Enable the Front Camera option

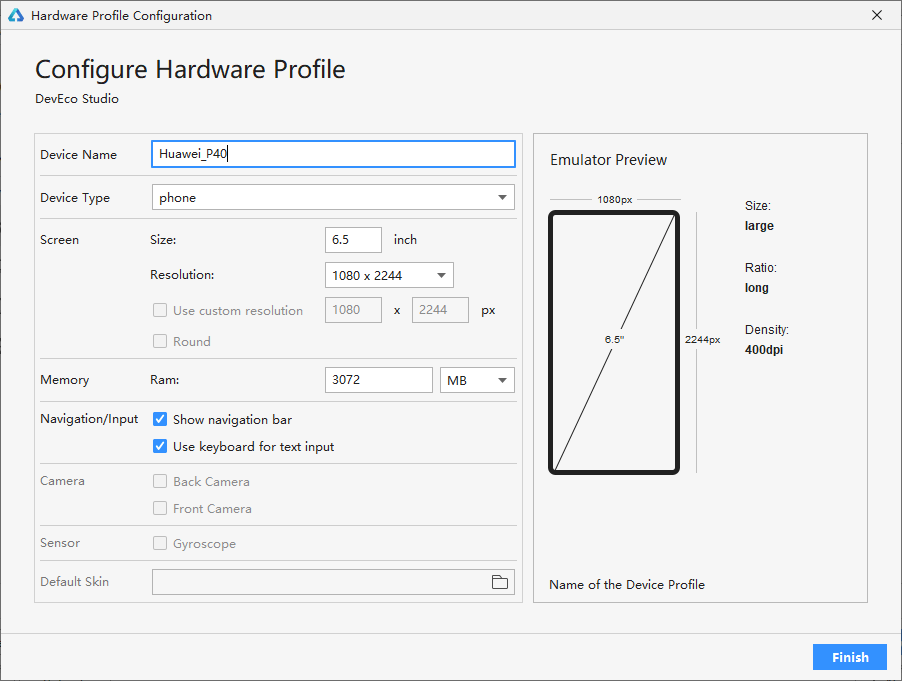[x=160, y=509]
